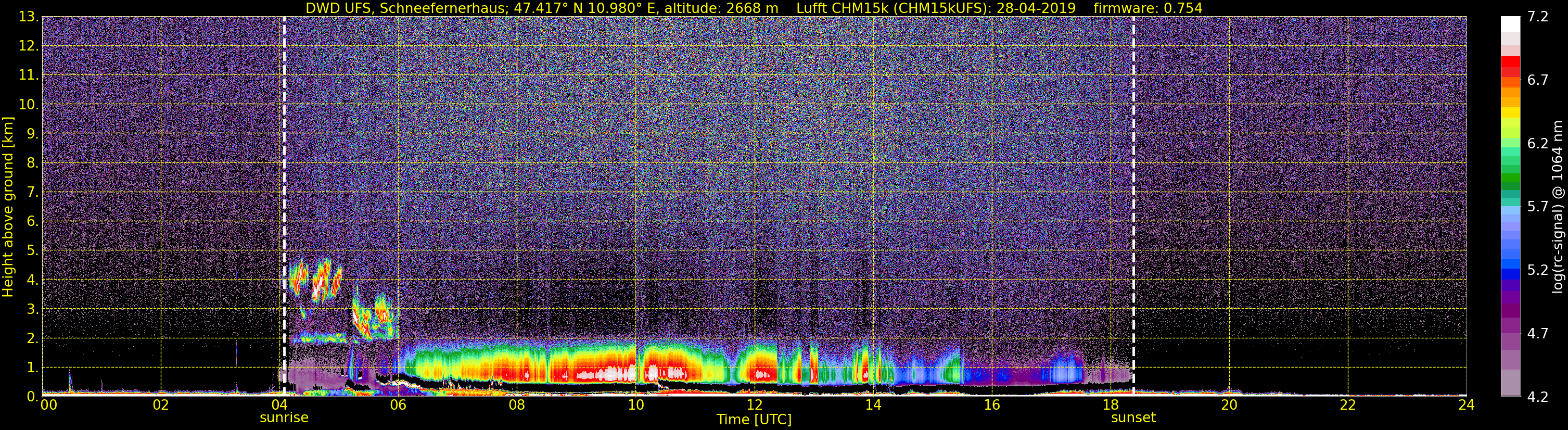Click the 'altitude: 2668 m' title text
The image size is (1568, 430).
(721, 8)
